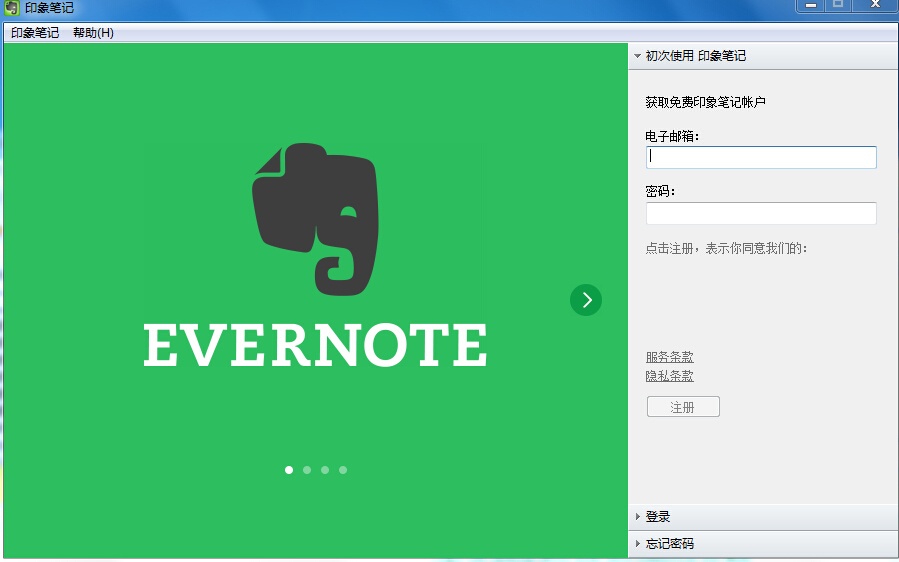Jump to the second carousel page dot
Screen dimensions: 899x562
pyautogui.click(x=307, y=469)
